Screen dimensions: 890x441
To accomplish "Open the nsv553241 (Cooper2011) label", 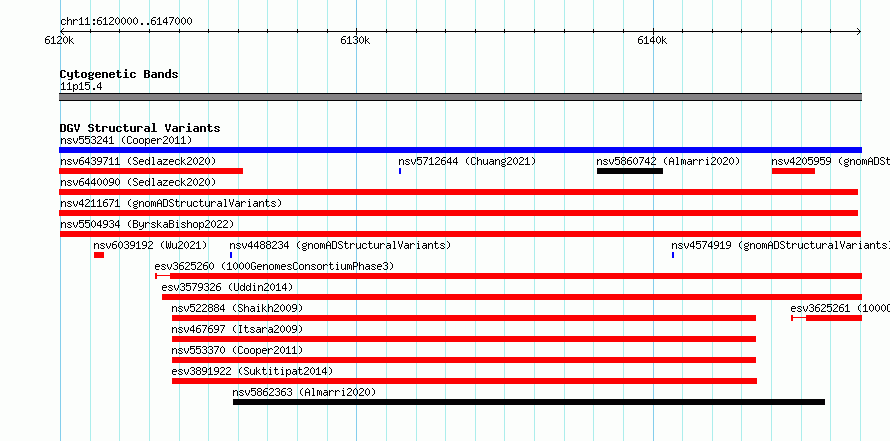I will click(126, 140).
